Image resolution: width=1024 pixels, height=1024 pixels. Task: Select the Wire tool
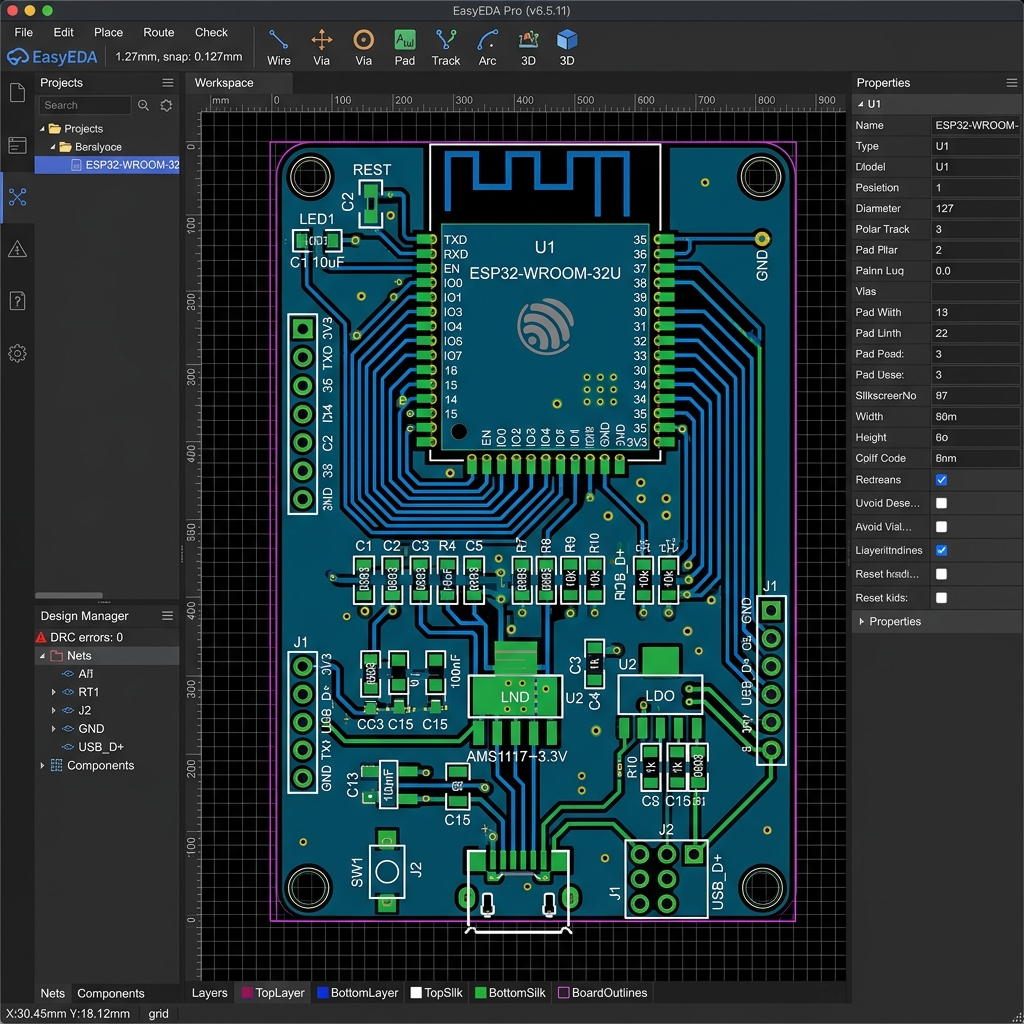(278, 44)
